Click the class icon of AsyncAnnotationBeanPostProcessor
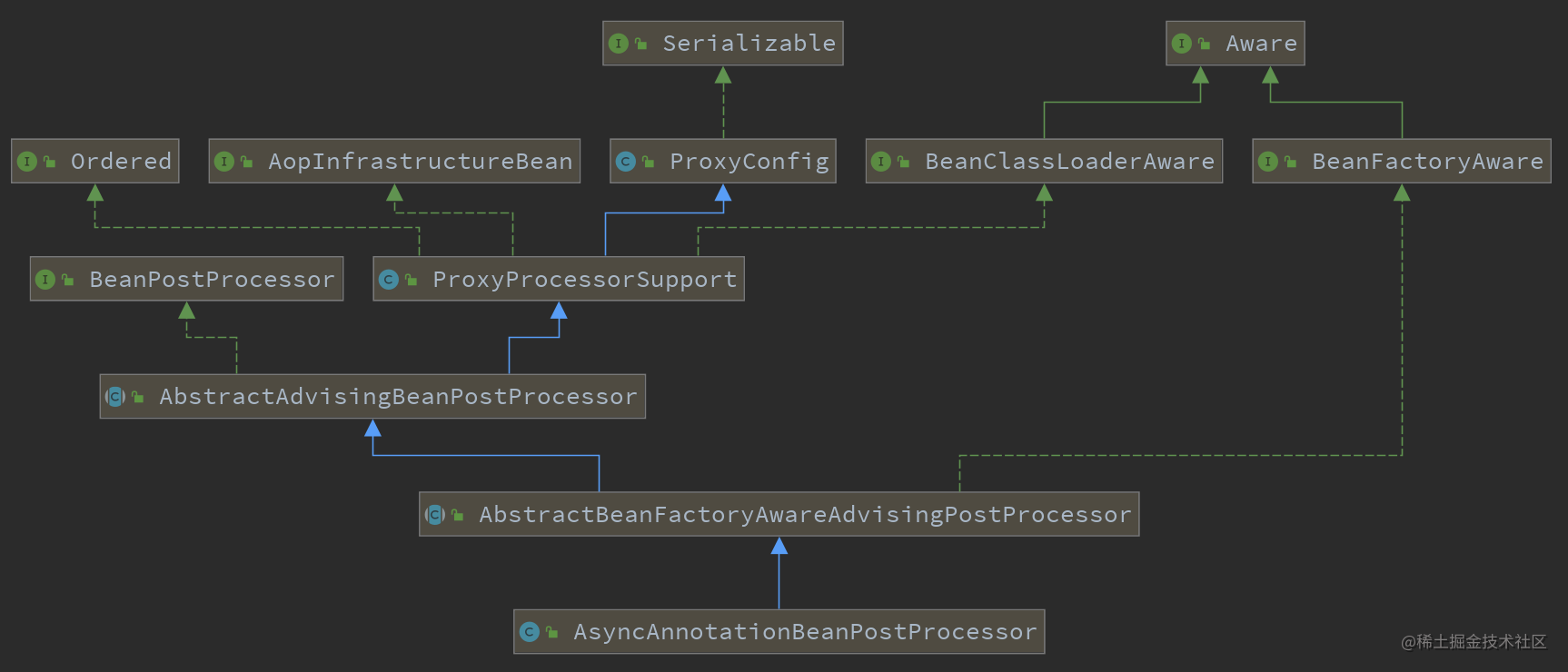This screenshot has width=1568, height=672. (x=530, y=632)
